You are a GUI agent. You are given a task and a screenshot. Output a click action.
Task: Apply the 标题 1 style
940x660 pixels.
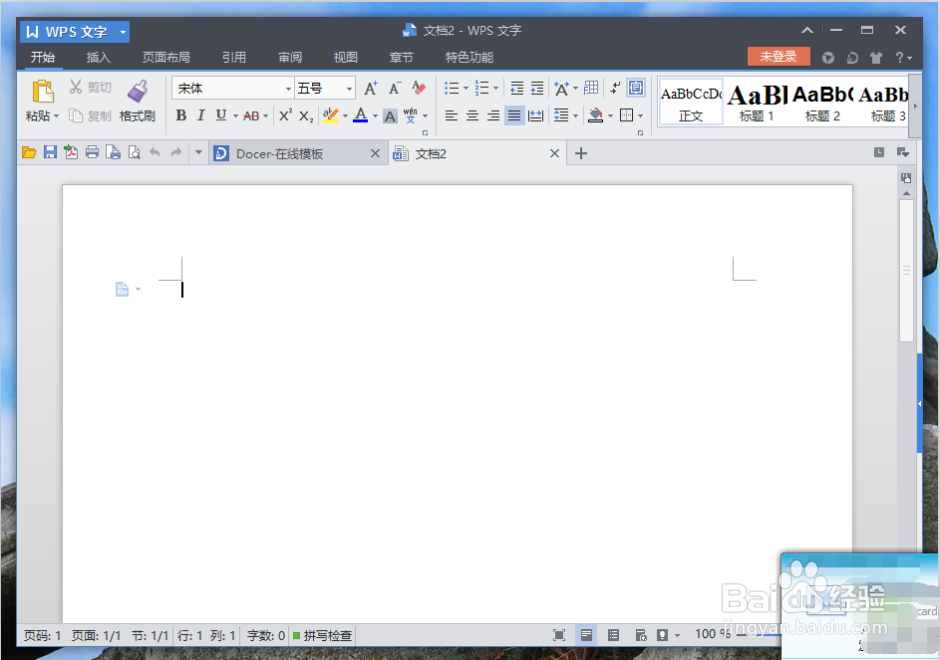[x=757, y=103]
